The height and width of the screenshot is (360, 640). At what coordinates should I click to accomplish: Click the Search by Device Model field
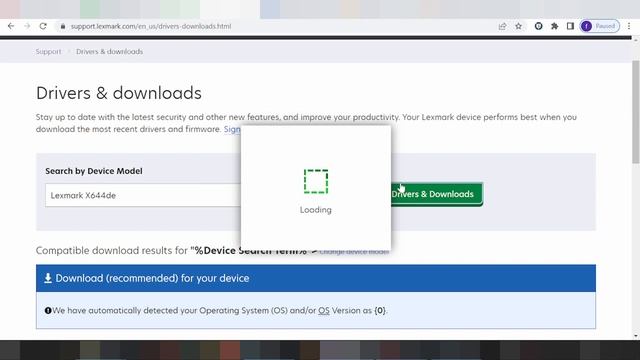click(143, 195)
